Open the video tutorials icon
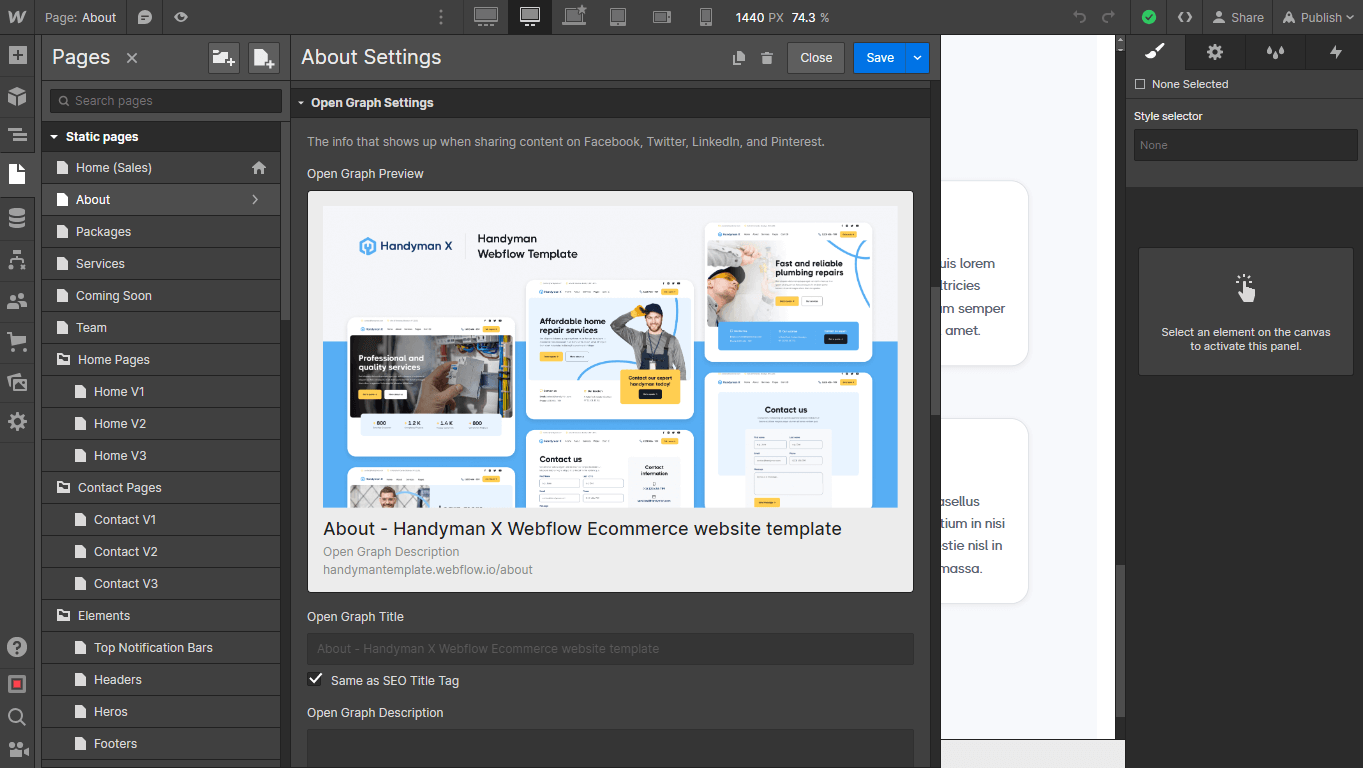Image resolution: width=1363 pixels, height=768 pixels. (x=17, y=749)
